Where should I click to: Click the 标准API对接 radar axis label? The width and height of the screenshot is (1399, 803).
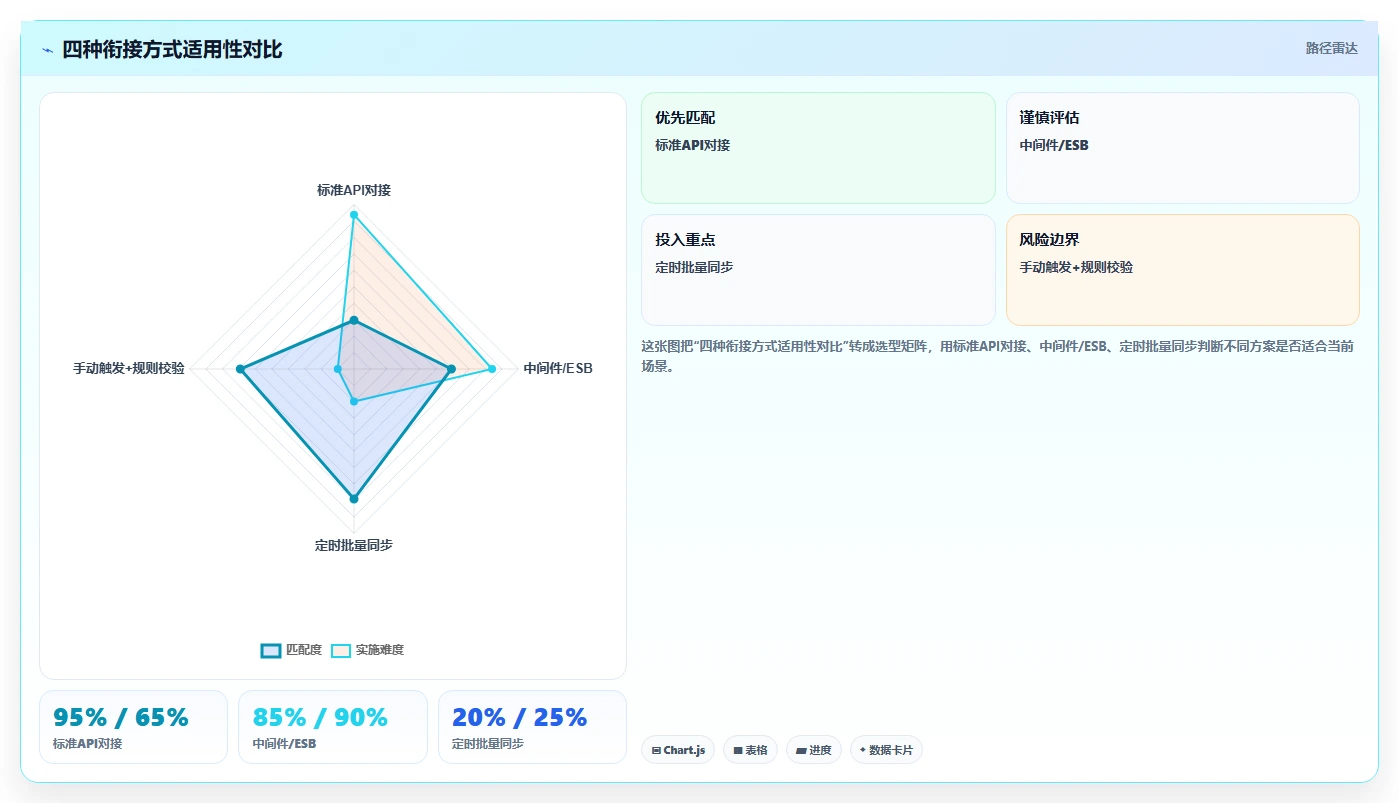click(x=354, y=190)
